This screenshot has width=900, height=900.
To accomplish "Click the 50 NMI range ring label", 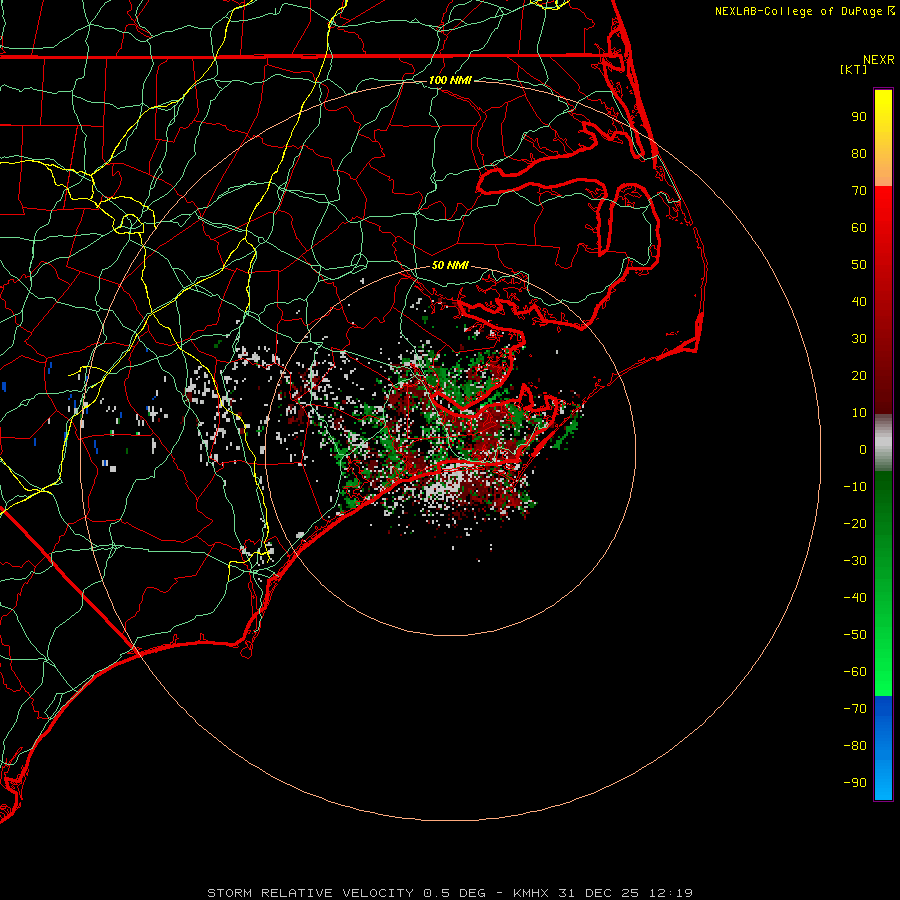I will coord(450,265).
